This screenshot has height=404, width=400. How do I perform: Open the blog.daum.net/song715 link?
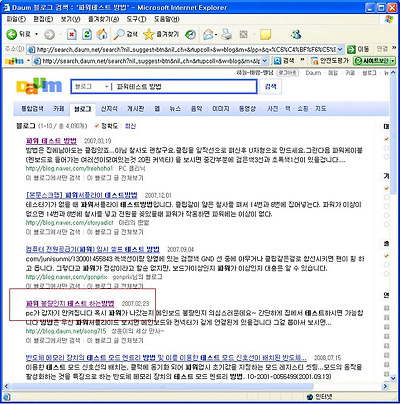click(66, 331)
